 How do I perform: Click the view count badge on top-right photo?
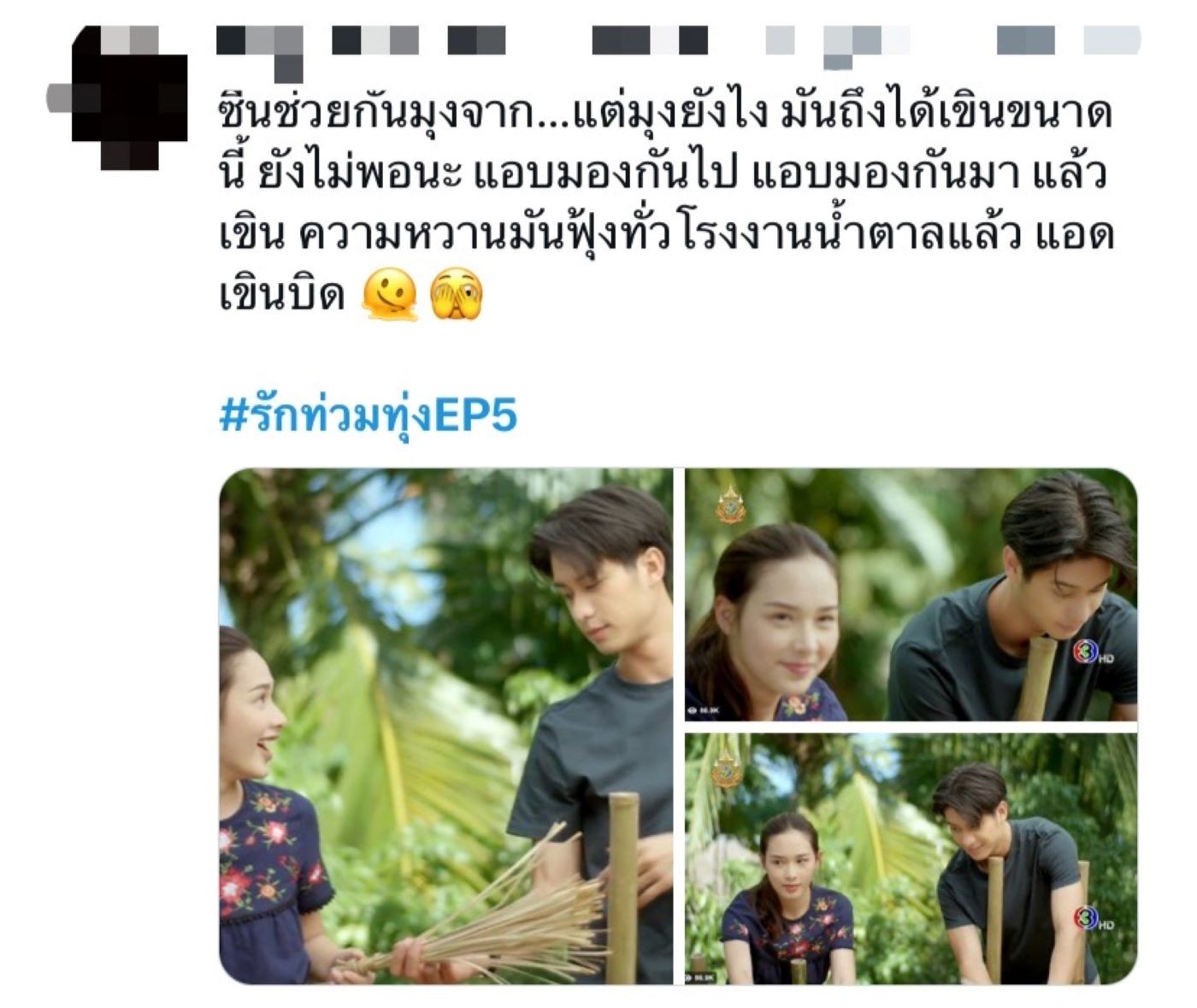point(703,710)
